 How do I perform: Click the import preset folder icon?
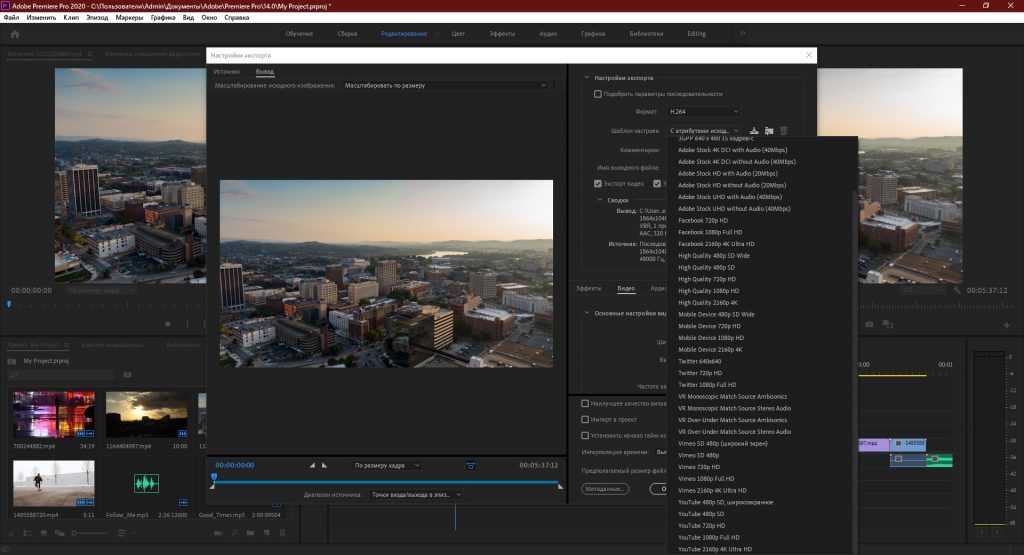pyautogui.click(x=769, y=130)
